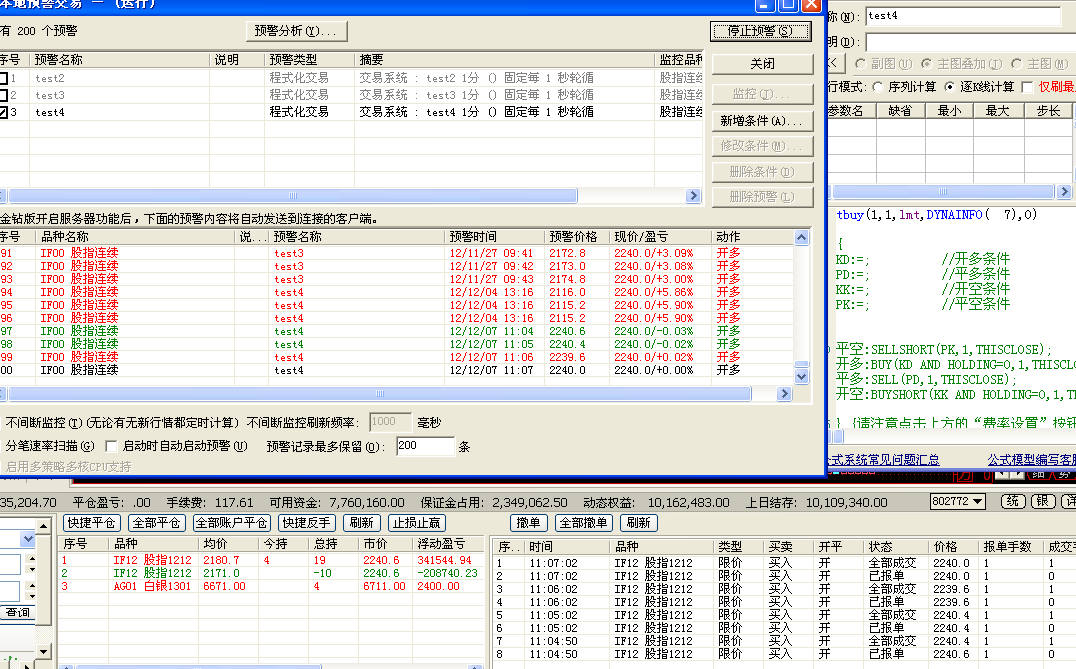
Task: Open 预警分析(Y) dialog
Action: point(296,31)
